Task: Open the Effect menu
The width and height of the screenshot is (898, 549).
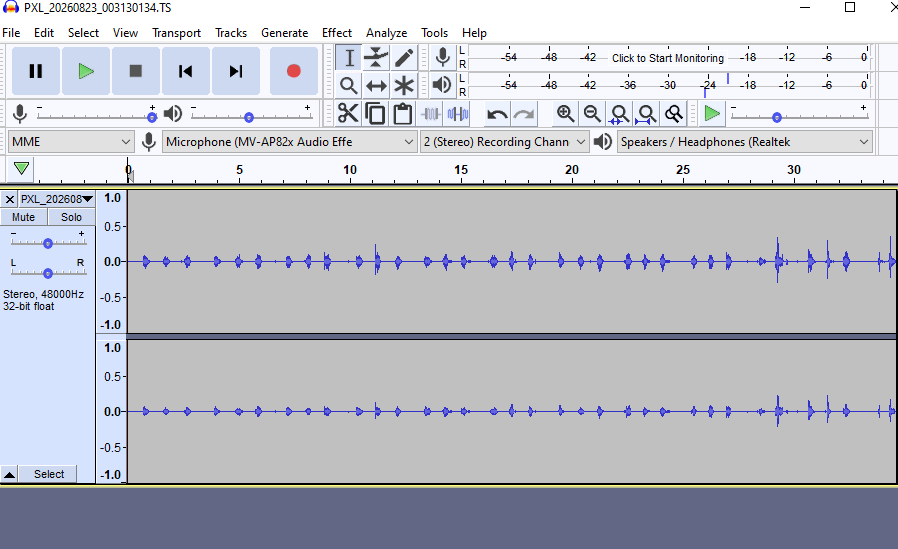Action: coord(337,33)
